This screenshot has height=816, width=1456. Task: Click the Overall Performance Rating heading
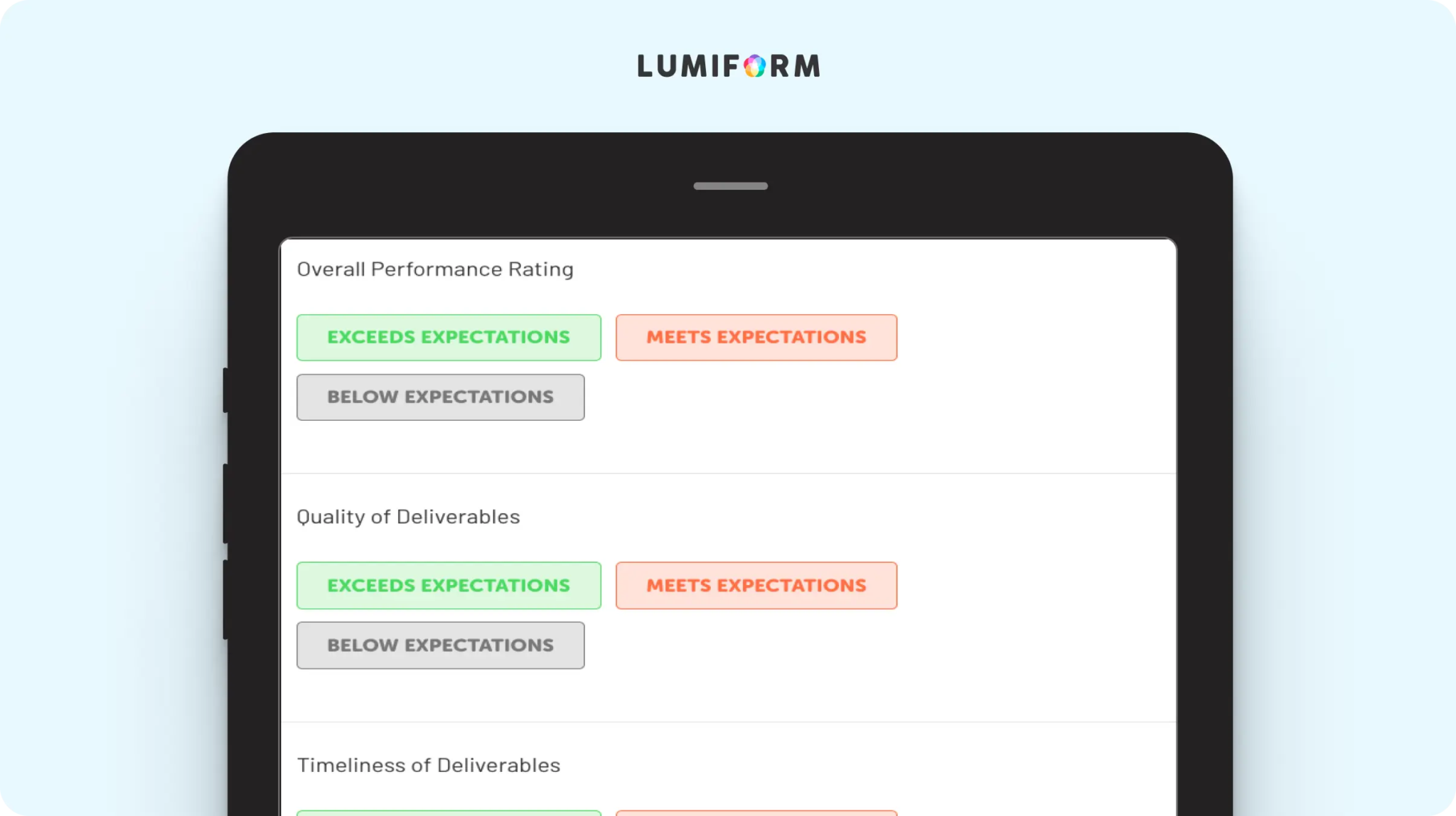click(435, 269)
